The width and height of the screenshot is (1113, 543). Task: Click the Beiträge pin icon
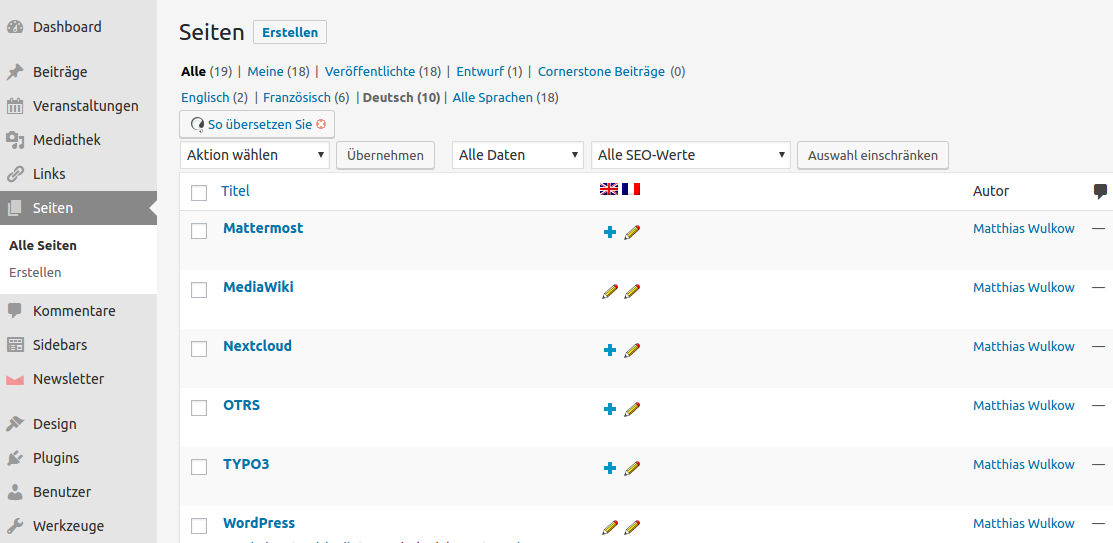click(x=15, y=72)
